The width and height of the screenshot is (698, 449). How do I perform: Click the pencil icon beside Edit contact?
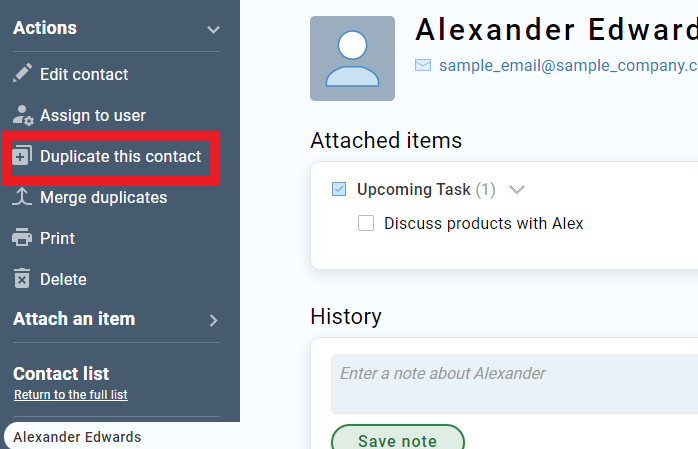click(22, 73)
